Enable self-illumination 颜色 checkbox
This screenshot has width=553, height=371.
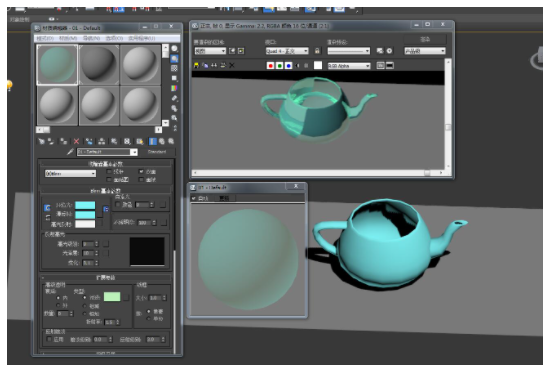(118, 205)
